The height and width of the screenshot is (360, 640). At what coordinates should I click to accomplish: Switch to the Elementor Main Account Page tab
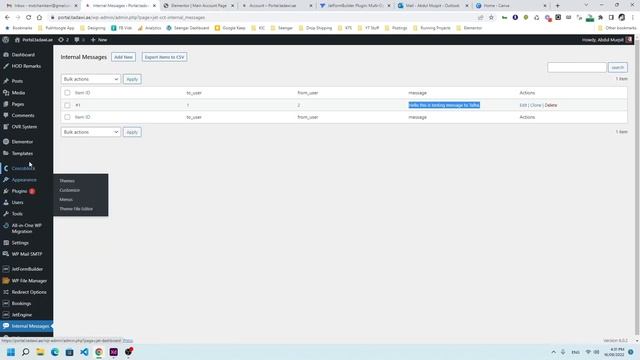[x=199, y=6]
